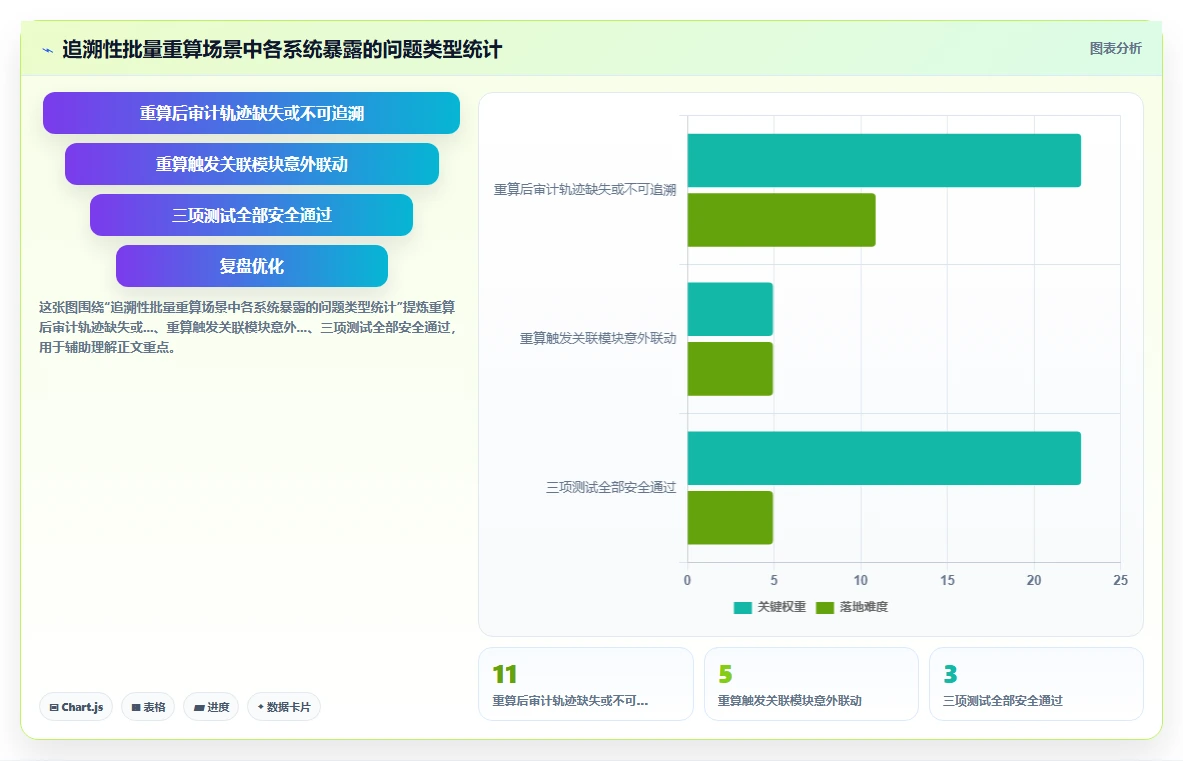1183x761 pixels.
Task: Select the 重算触发关联模块意外联动 funnel bar
Action: pos(251,164)
